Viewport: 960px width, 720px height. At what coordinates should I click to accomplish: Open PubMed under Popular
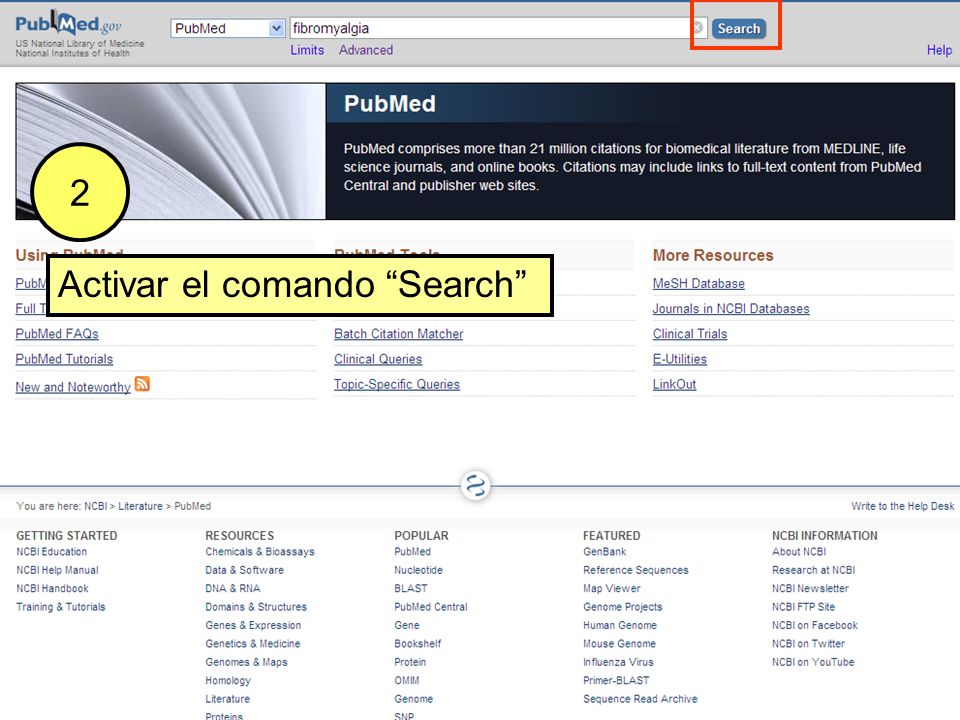click(412, 552)
